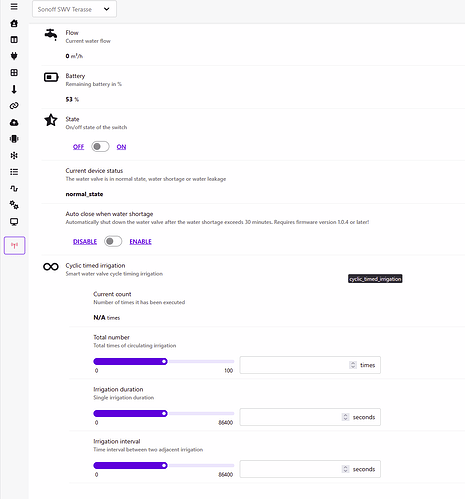
Task: Click the DISABLE link for auto close
Action: [85, 241]
